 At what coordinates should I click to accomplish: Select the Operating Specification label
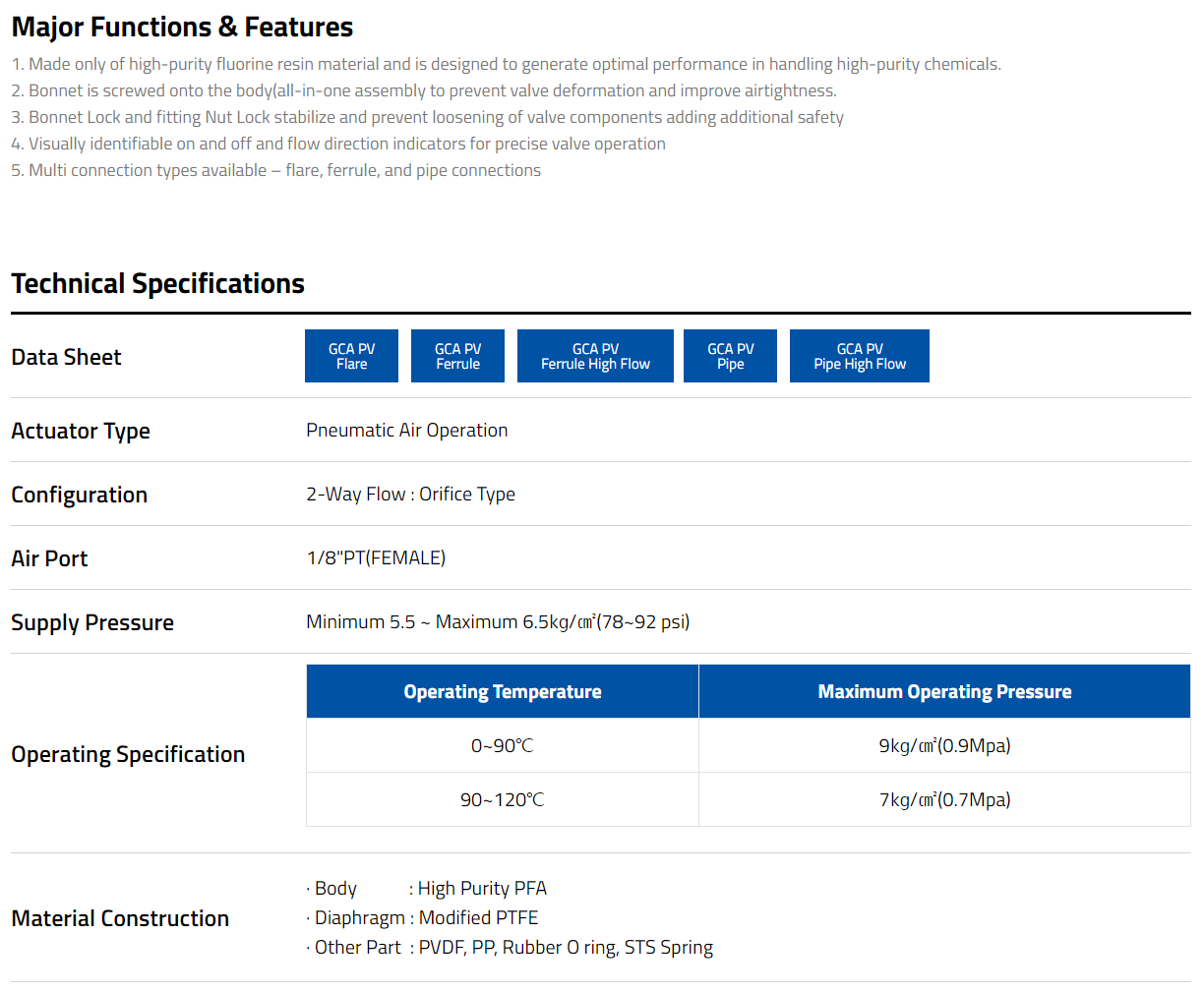tap(128, 754)
